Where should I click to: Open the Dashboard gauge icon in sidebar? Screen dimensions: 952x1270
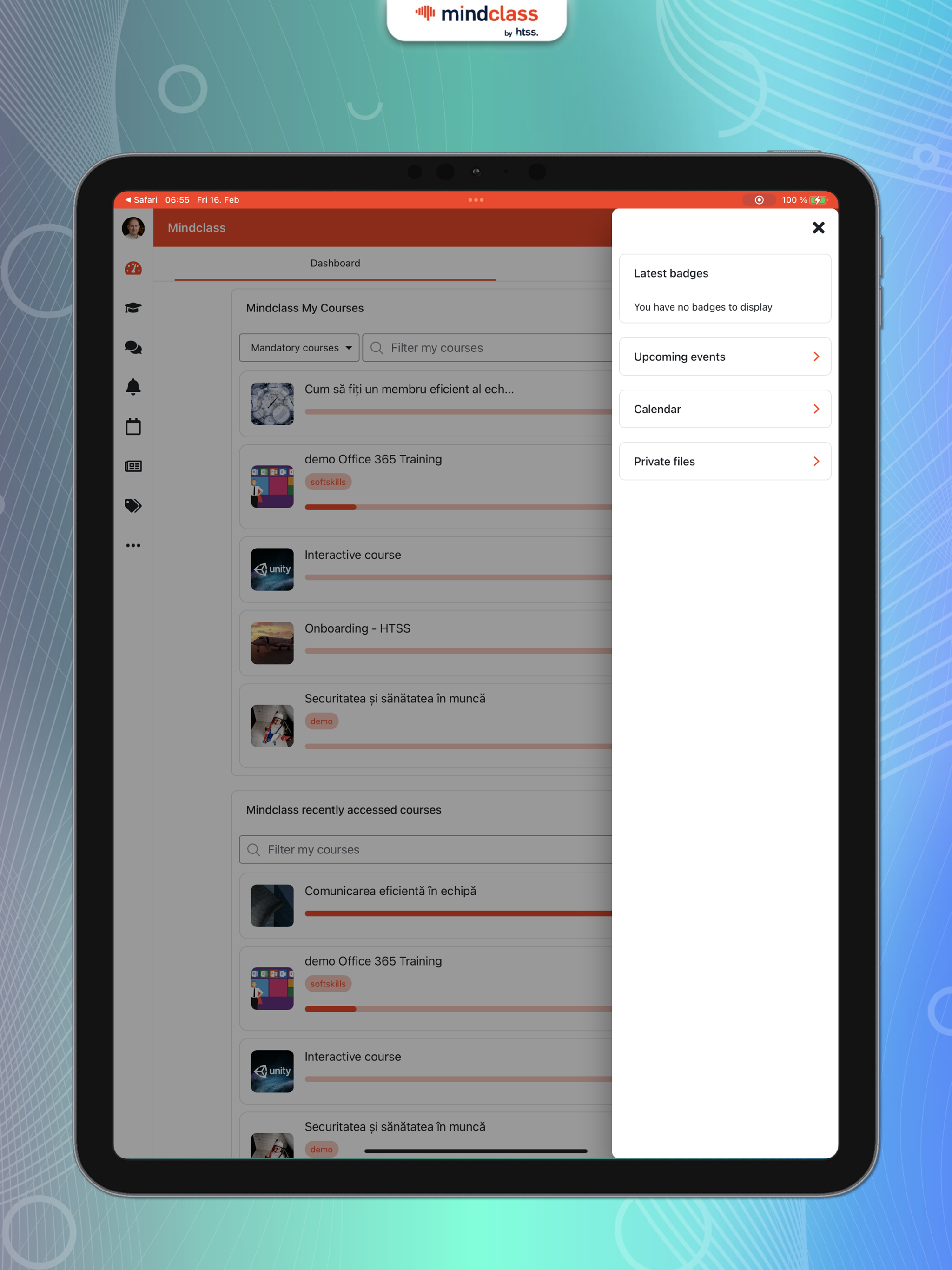pyautogui.click(x=133, y=268)
